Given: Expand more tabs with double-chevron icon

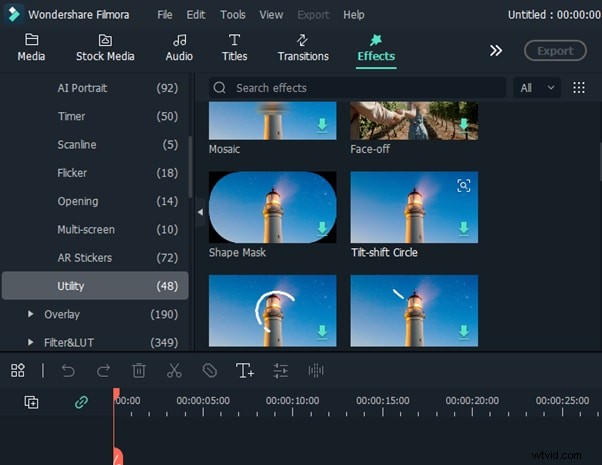Looking at the screenshot, I should pos(496,50).
